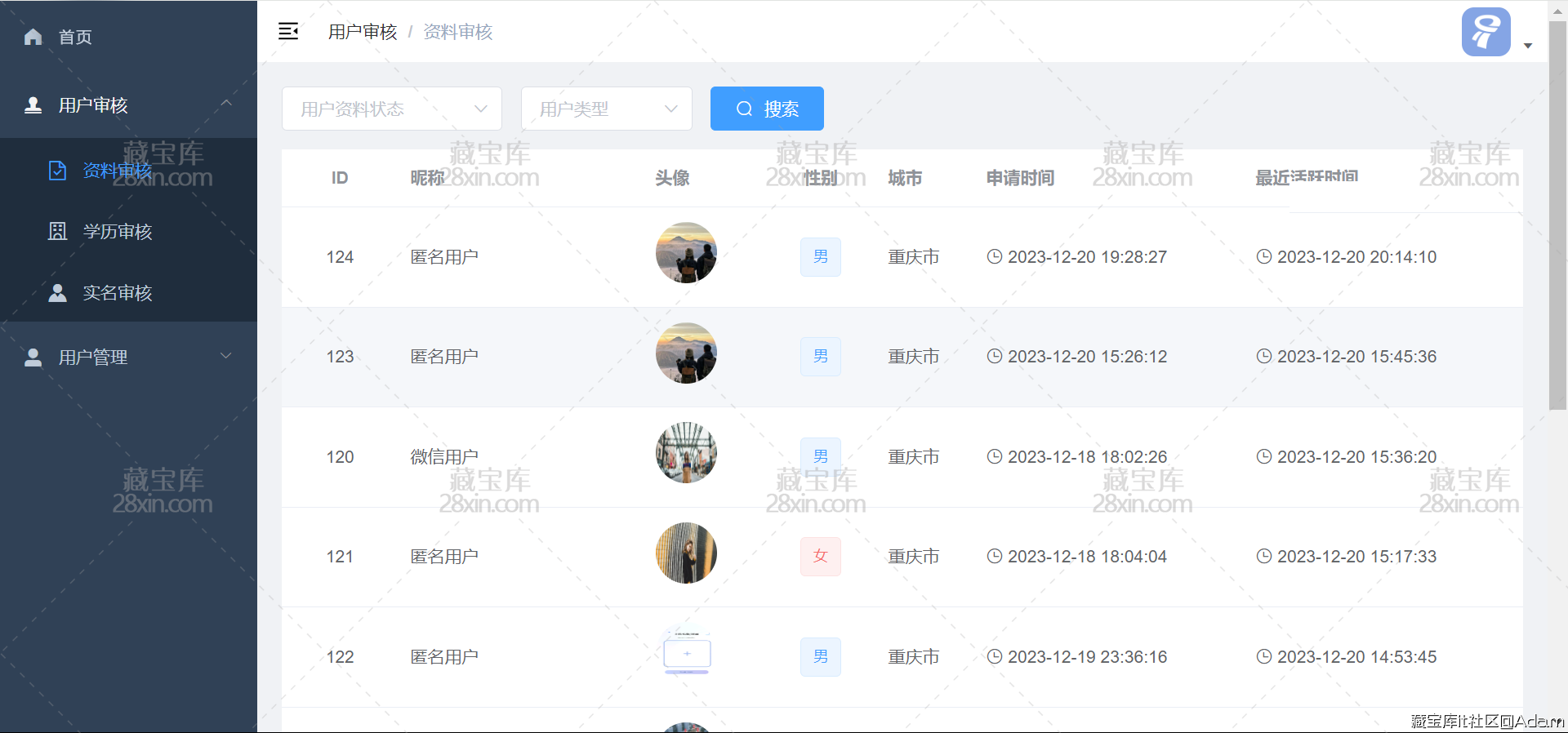Open the 用户资料状态 dropdown
1568x733 pixels.
(392, 109)
